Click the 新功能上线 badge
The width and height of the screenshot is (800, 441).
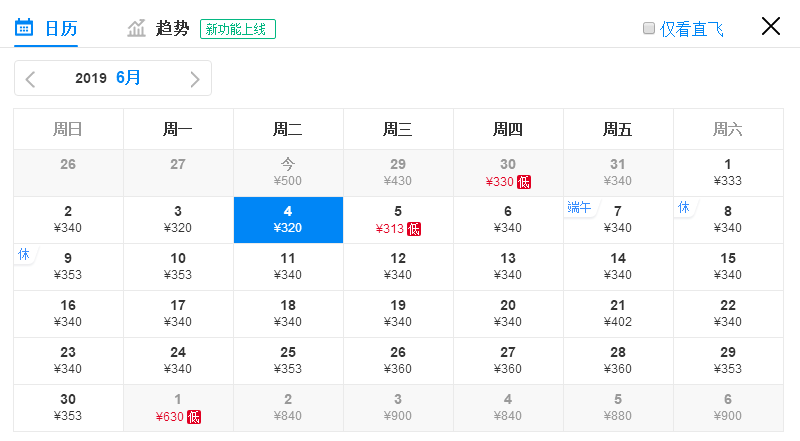coord(238,29)
